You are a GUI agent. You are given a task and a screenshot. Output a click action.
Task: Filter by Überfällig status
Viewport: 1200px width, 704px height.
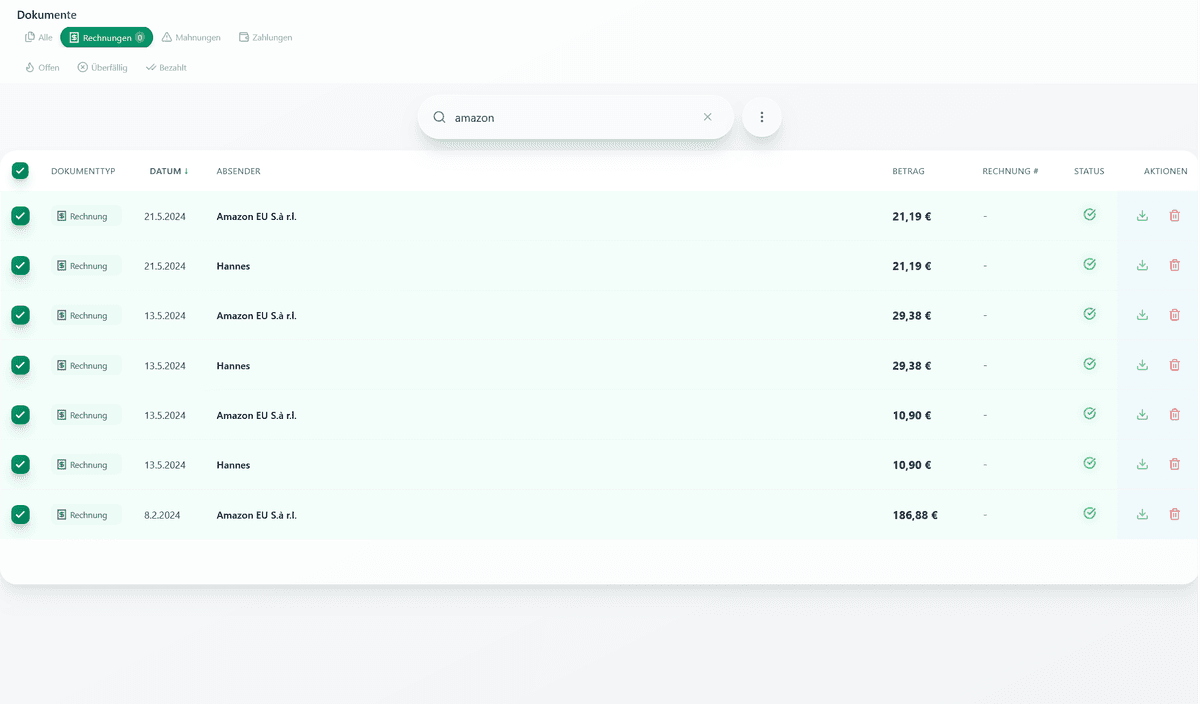tap(102, 68)
